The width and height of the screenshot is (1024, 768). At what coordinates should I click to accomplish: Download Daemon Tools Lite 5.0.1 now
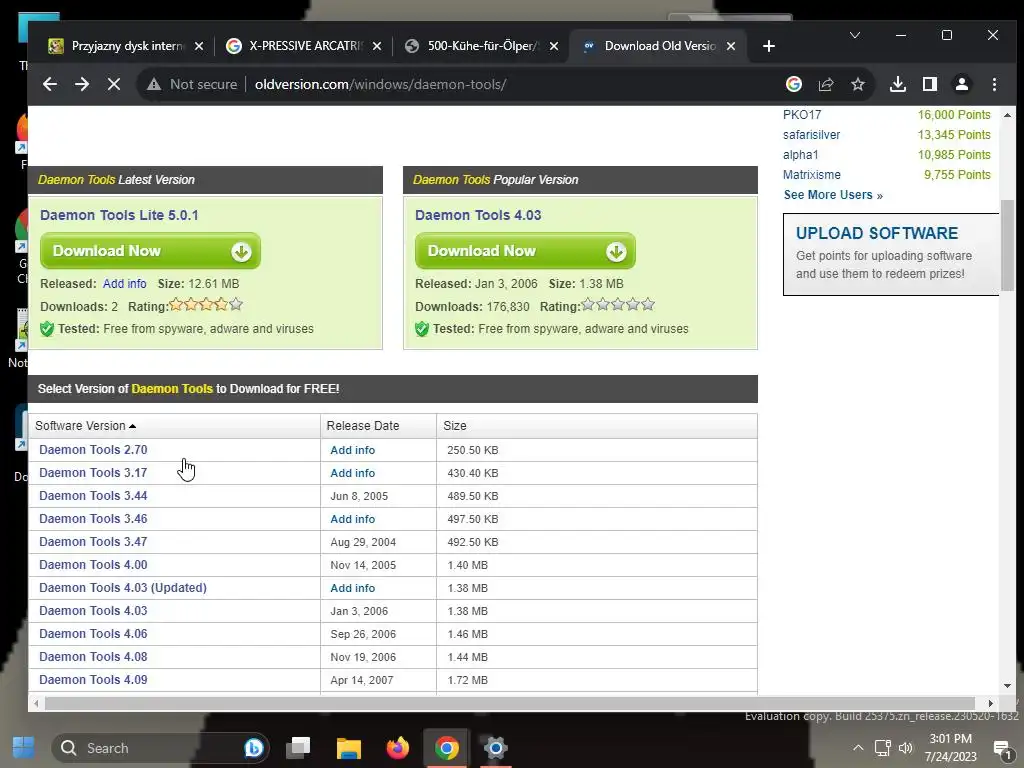click(150, 251)
